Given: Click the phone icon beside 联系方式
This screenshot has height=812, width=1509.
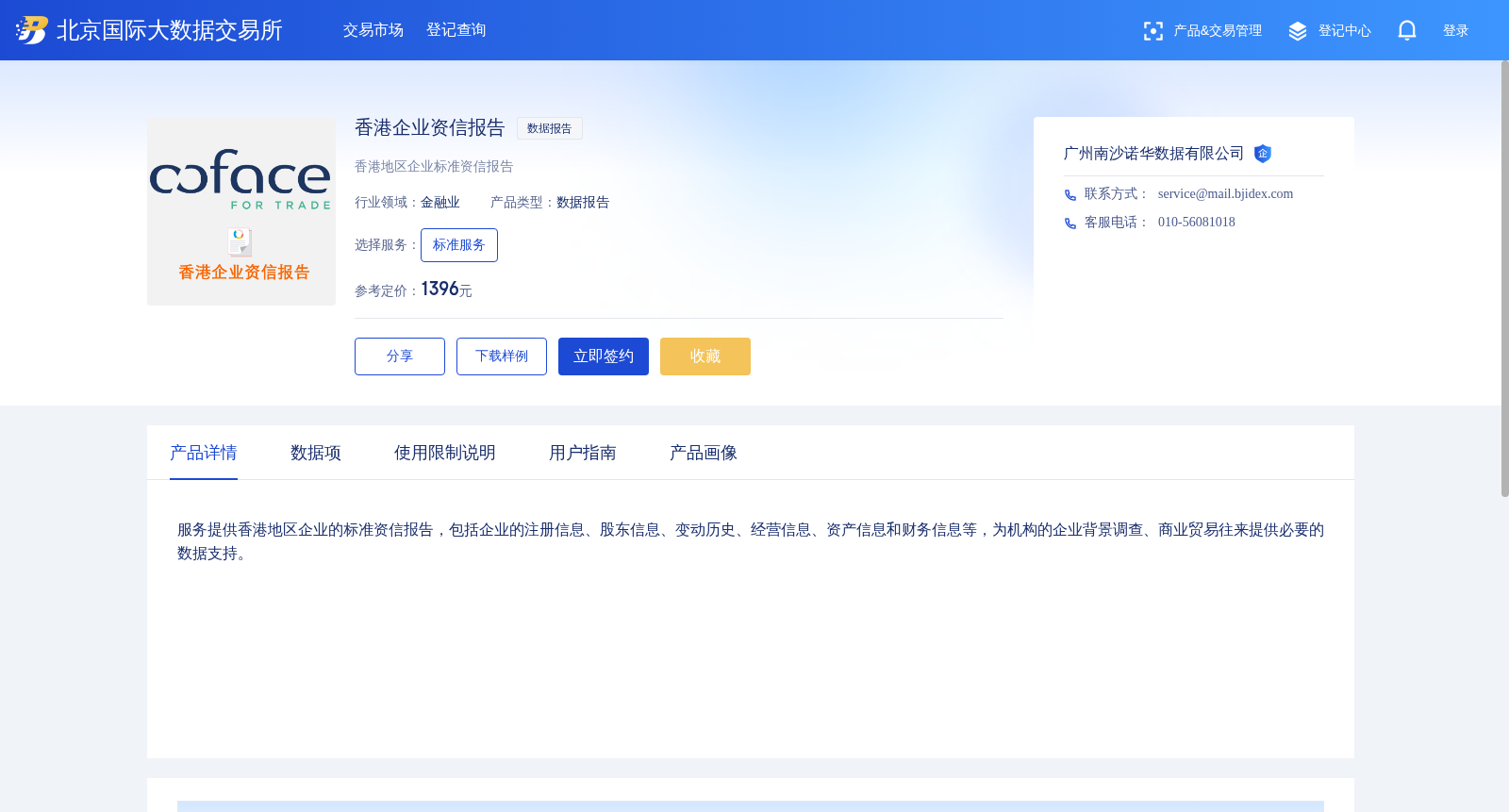Looking at the screenshot, I should pyautogui.click(x=1070, y=195).
